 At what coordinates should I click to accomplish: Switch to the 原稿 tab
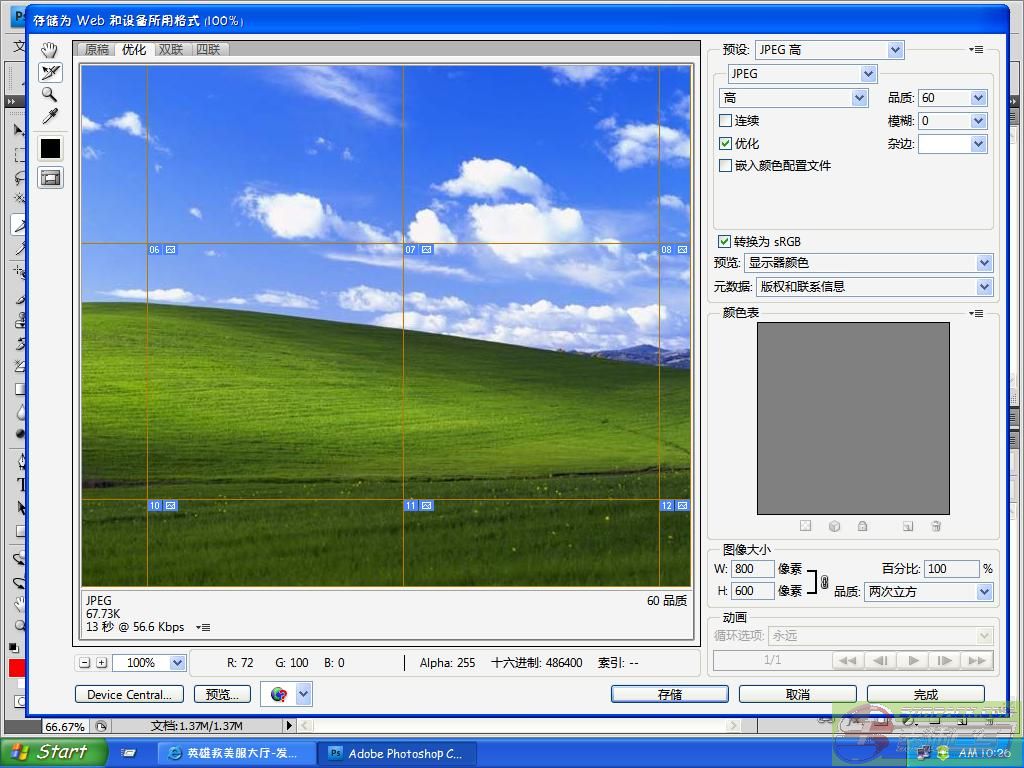pos(97,50)
